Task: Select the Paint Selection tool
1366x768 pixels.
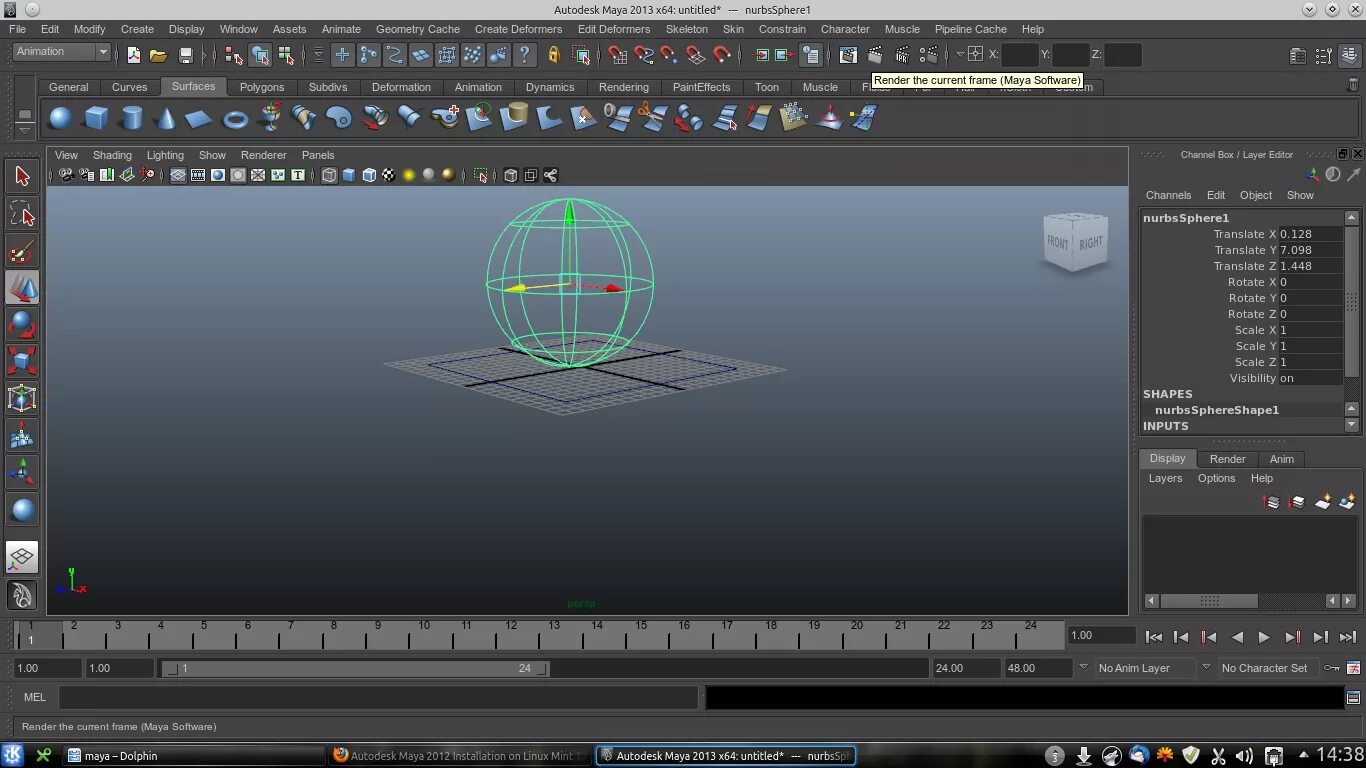Action: click(x=22, y=251)
